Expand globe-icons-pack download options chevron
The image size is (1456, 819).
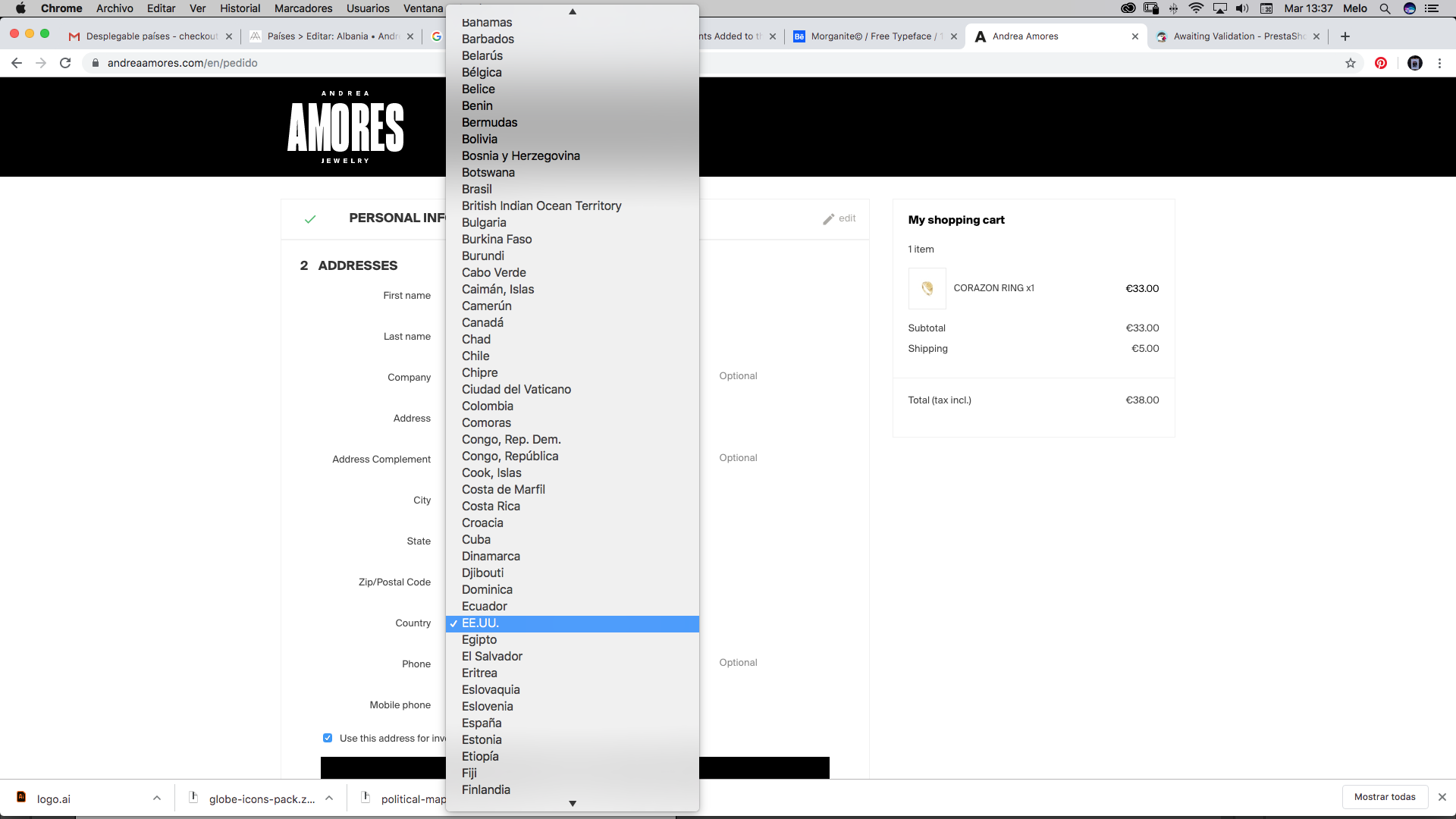(329, 798)
